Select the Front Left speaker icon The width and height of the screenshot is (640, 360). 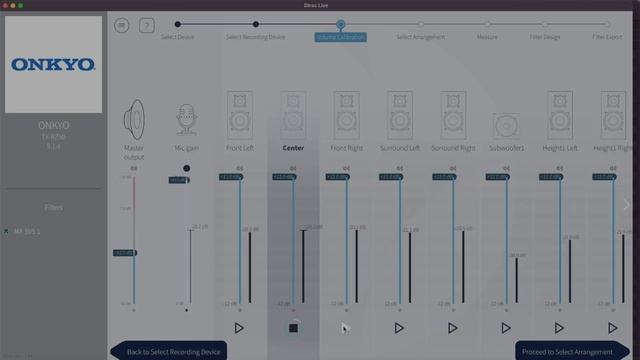240,116
